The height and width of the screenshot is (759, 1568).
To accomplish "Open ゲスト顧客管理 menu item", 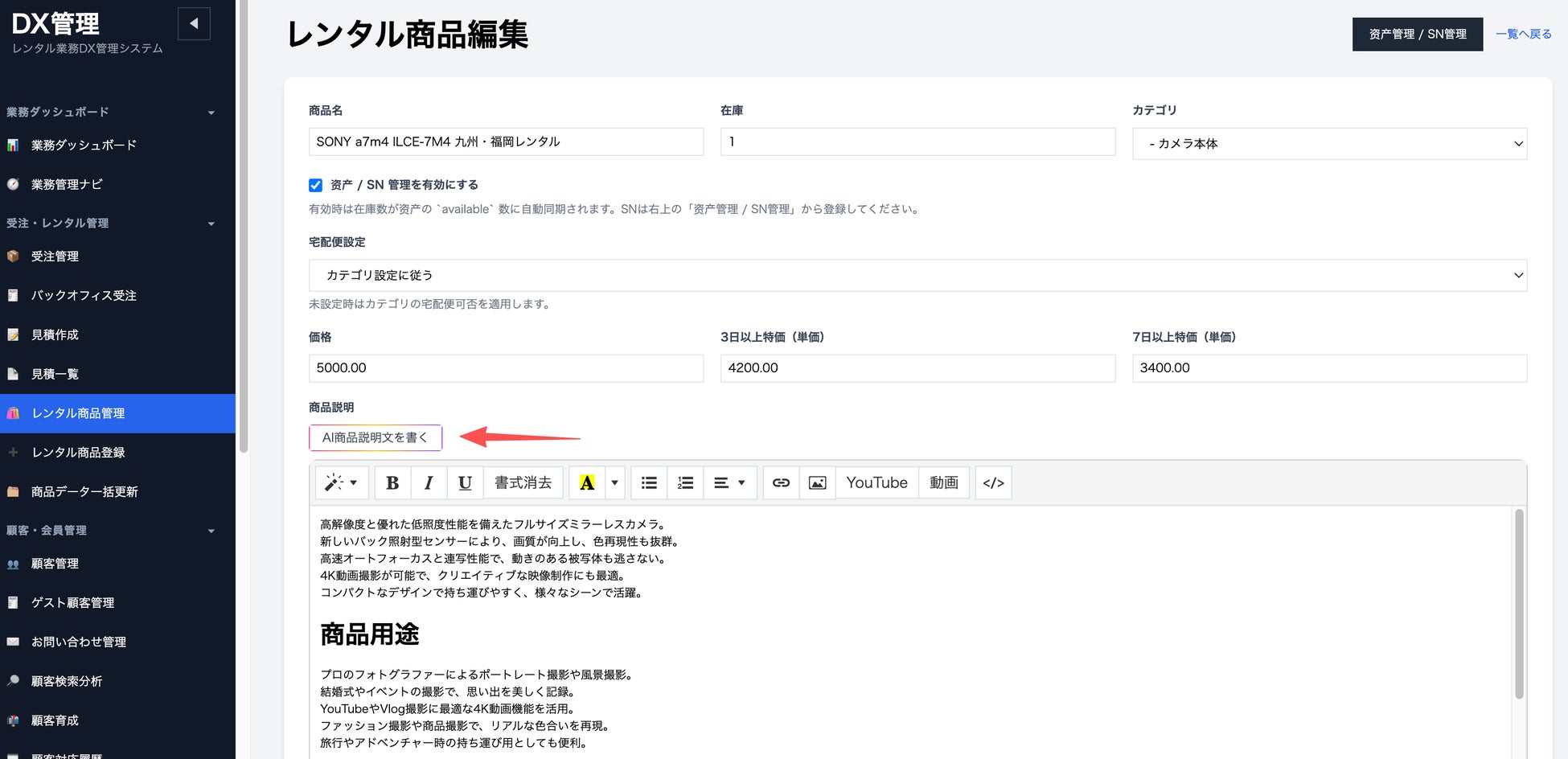I will (72, 602).
